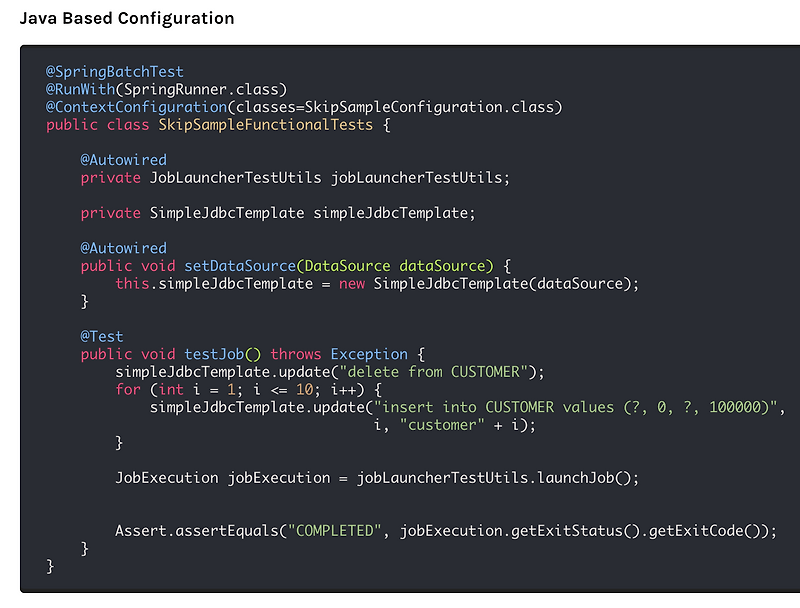
Task: Click the 'new SimpleJdbcTemplate(dataSource)' assignment line
Action: point(377,284)
